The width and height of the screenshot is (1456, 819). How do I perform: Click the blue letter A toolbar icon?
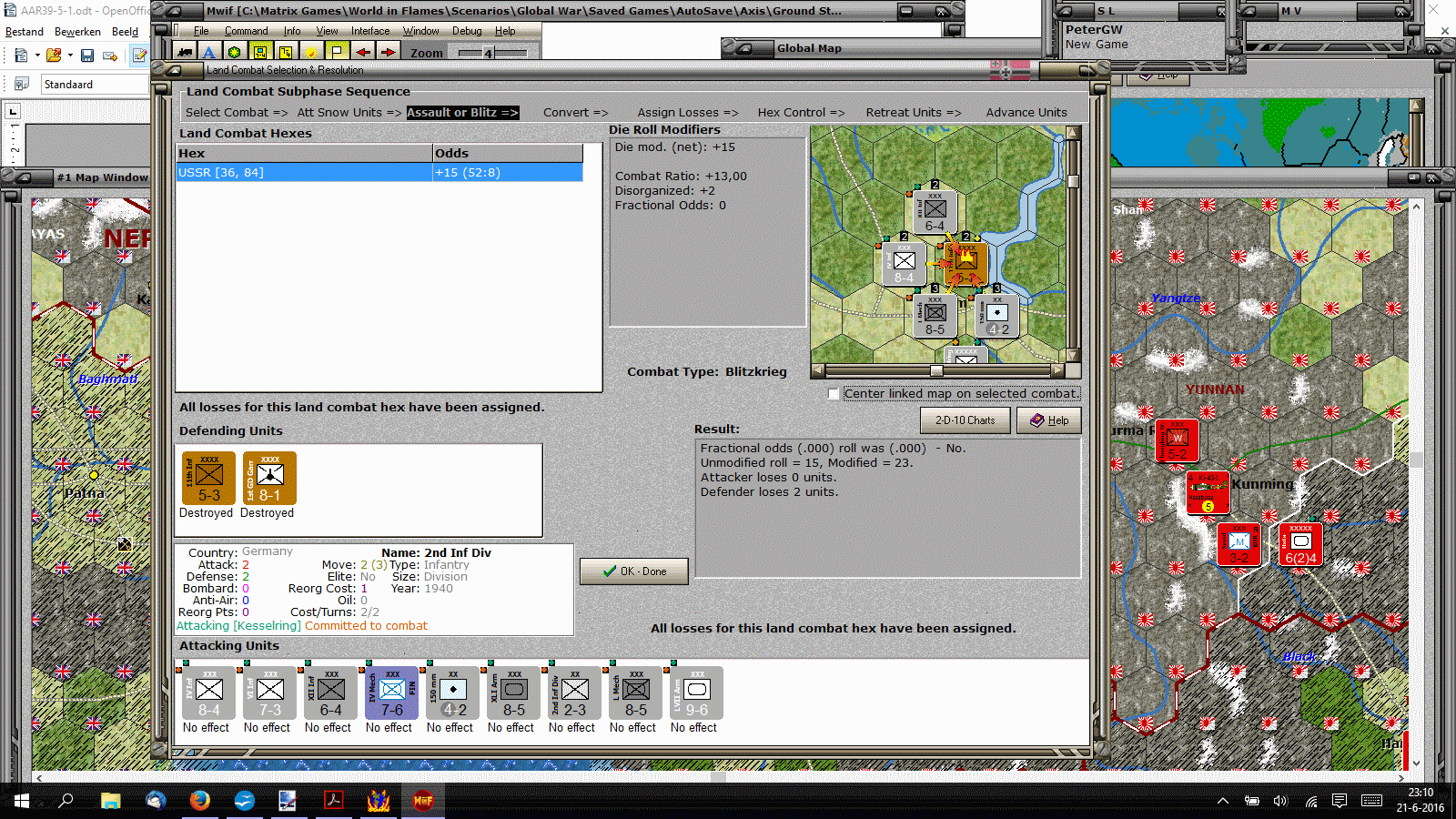click(209, 52)
